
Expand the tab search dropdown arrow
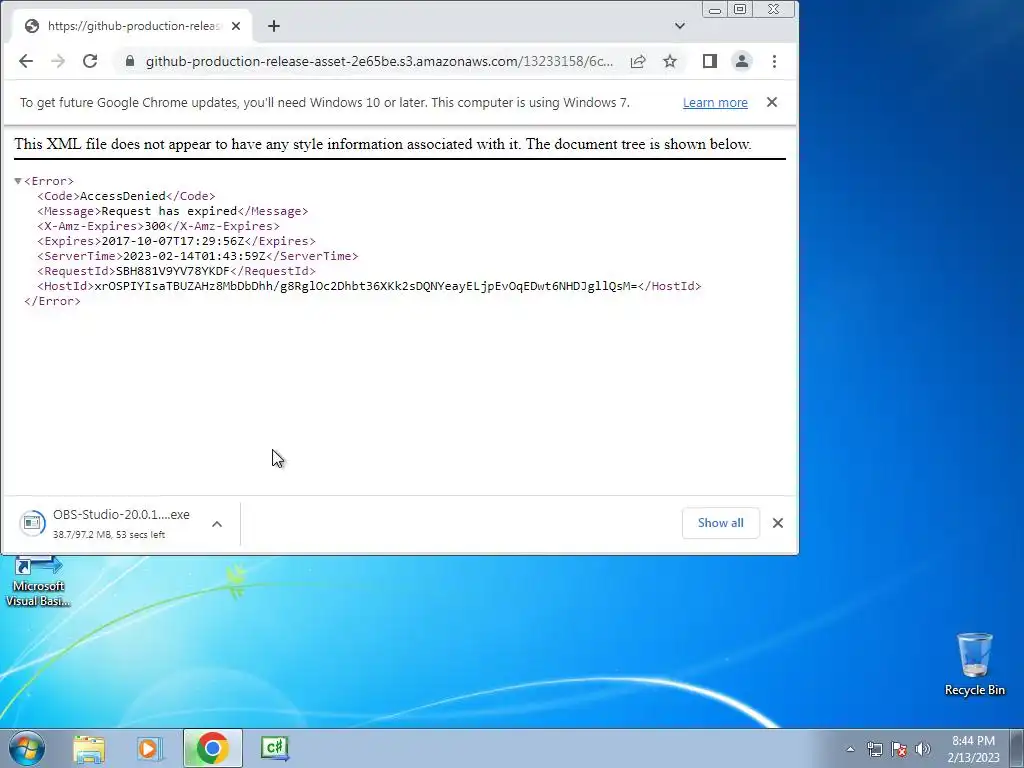[x=680, y=26]
